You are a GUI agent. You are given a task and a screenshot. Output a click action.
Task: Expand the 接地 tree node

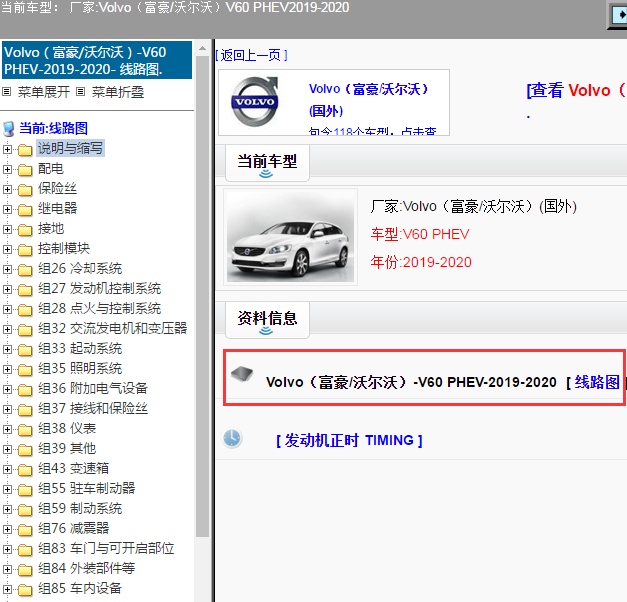(7, 229)
